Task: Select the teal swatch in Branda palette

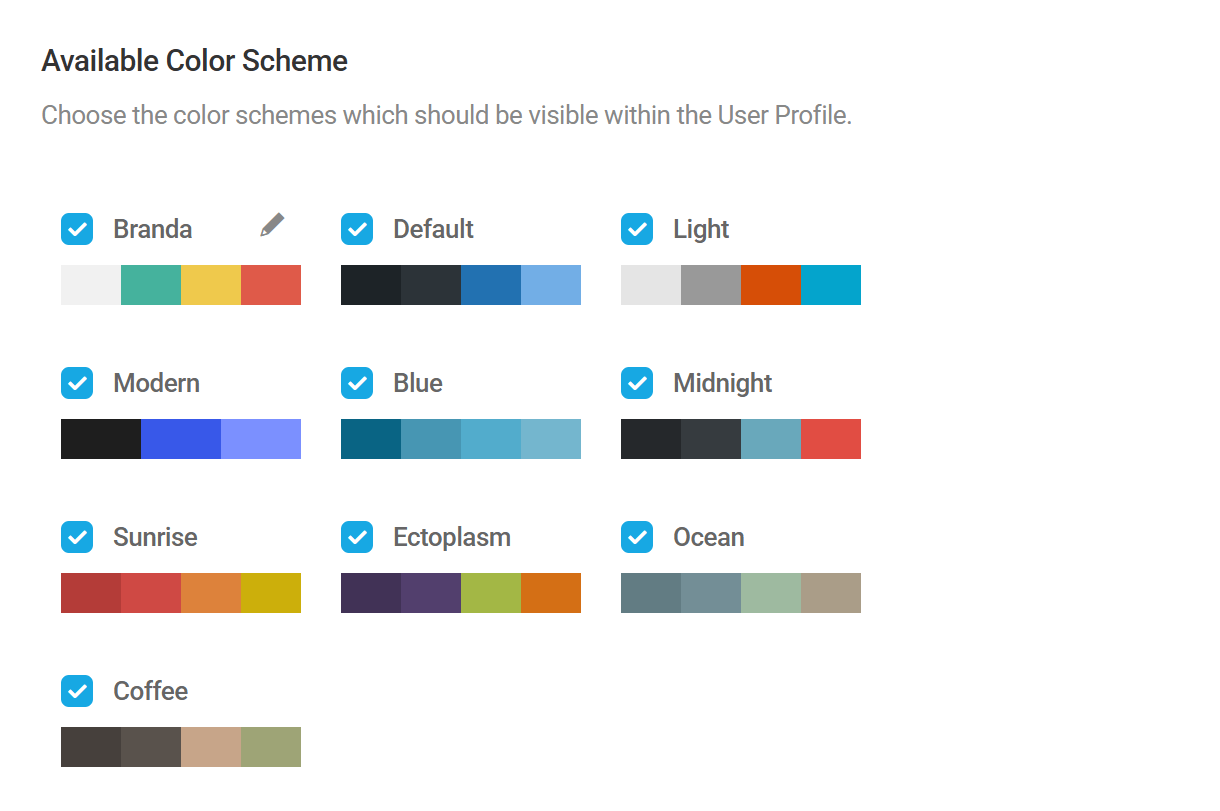Action: point(150,285)
